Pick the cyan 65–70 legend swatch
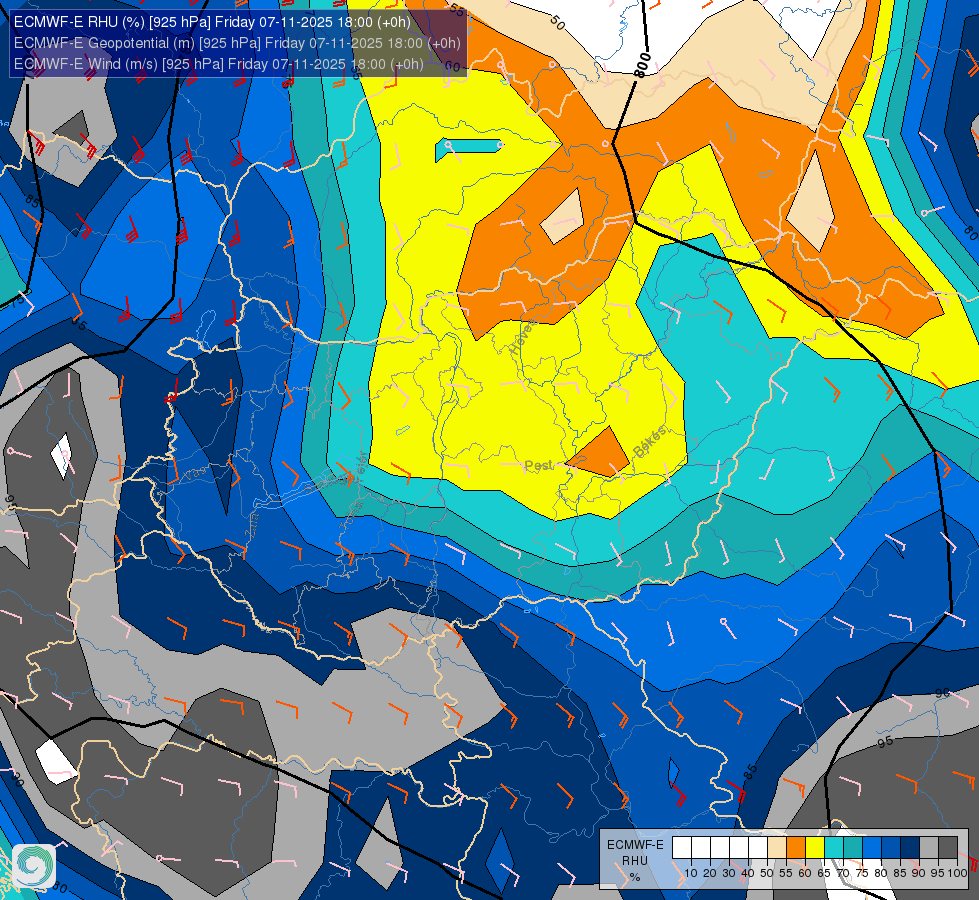Viewport: 979px width, 900px height. click(834, 847)
